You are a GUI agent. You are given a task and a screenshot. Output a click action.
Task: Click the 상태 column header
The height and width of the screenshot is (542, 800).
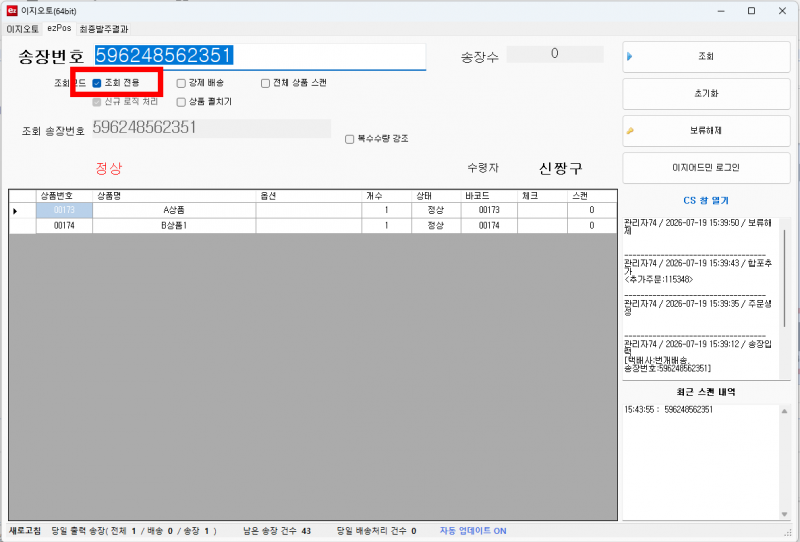click(x=436, y=196)
